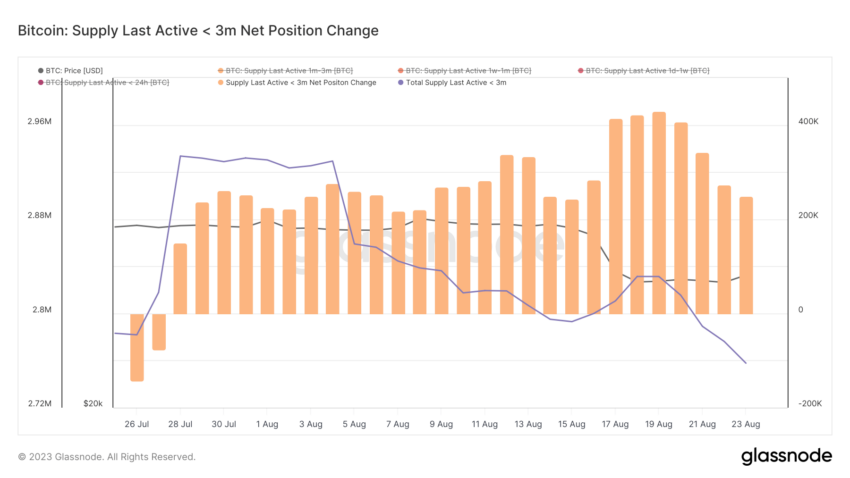
Task: Select the tallest orange bar on 19 Aug
Action: [x=659, y=213]
